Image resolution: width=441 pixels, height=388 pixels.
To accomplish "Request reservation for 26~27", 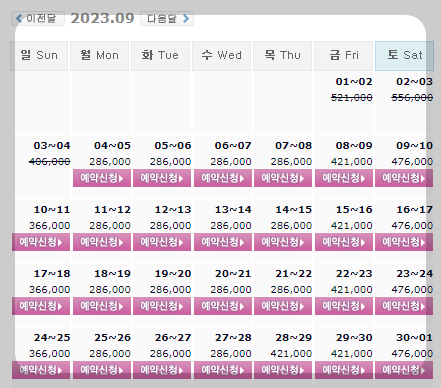I will 162,370.
